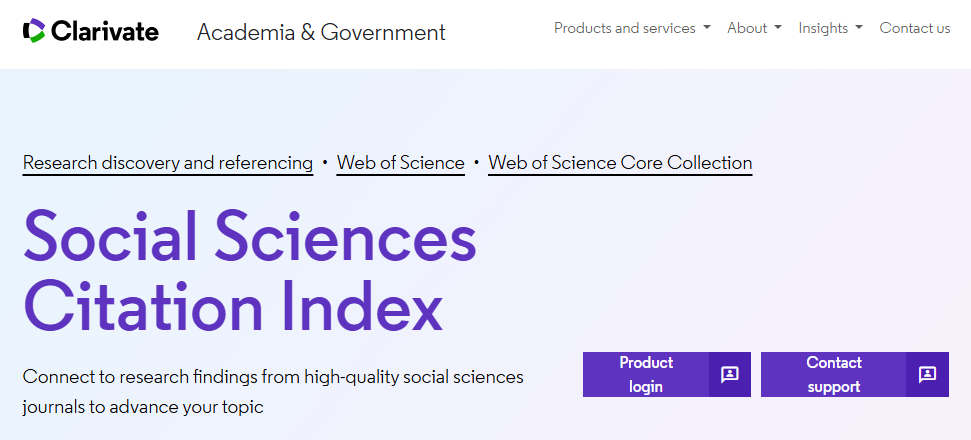Click the person icon beside Contact support
This screenshot has height=440, width=971.
pos(928,375)
